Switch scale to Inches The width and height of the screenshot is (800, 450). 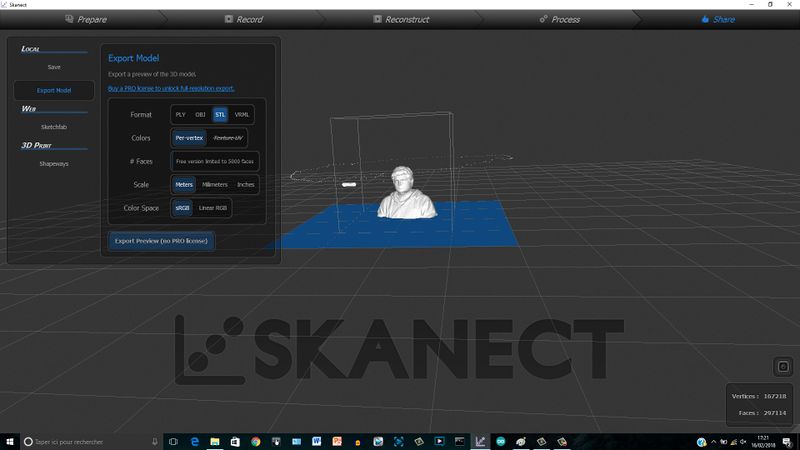[x=246, y=185]
